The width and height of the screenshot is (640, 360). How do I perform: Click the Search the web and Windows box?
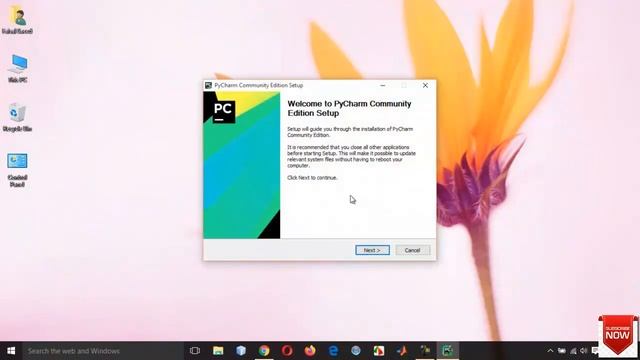(103, 351)
